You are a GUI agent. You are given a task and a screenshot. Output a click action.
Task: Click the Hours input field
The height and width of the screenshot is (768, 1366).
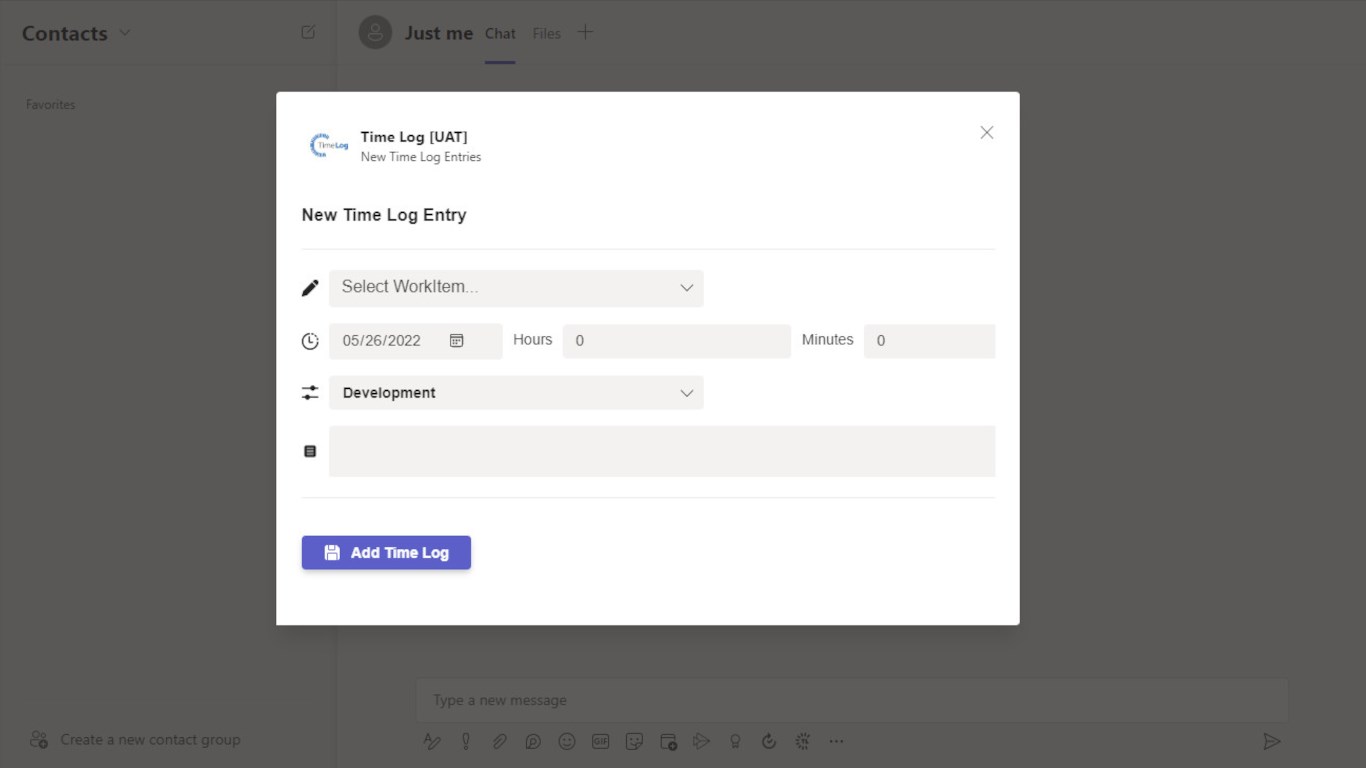pyautogui.click(x=676, y=341)
